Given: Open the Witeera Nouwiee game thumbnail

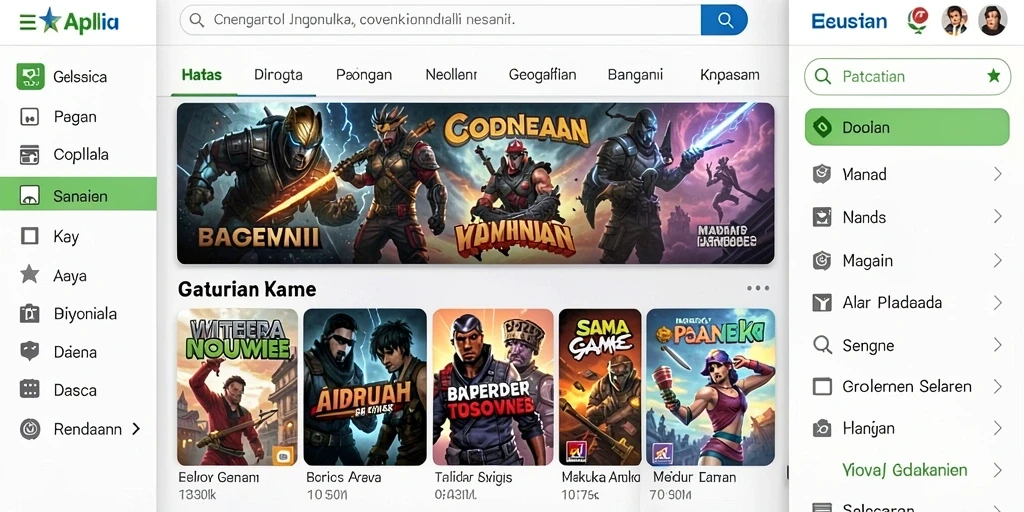Looking at the screenshot, I should (x=237, y=387).
